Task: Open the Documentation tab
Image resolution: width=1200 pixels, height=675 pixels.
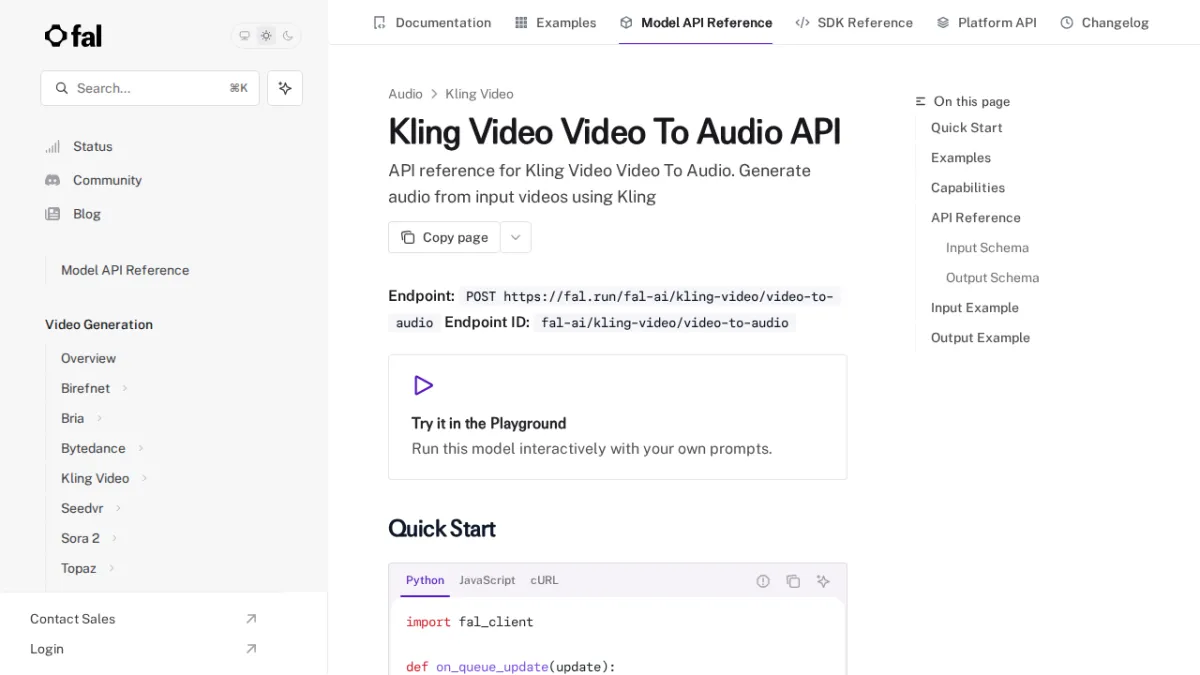Action: 432,22
